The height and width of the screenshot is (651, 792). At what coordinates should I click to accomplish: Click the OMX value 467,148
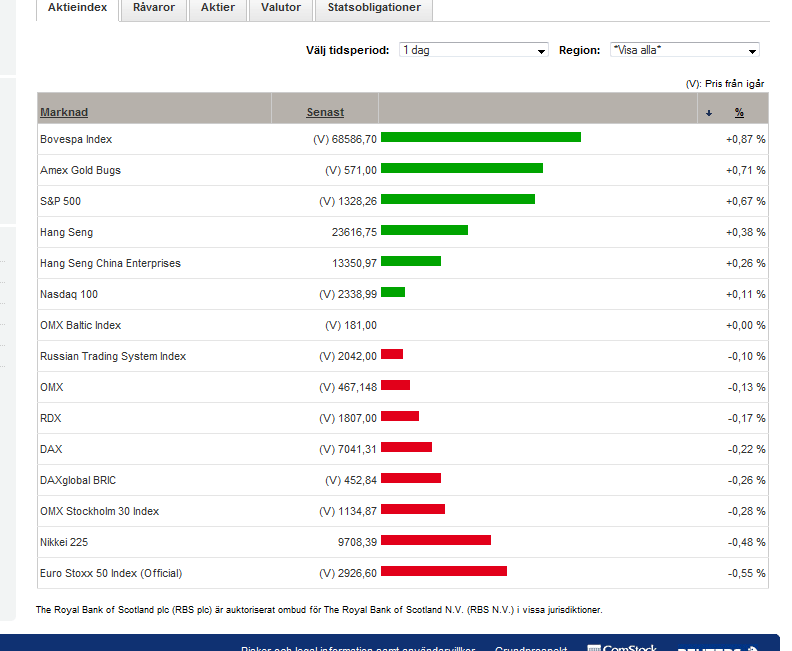(358, 387)
